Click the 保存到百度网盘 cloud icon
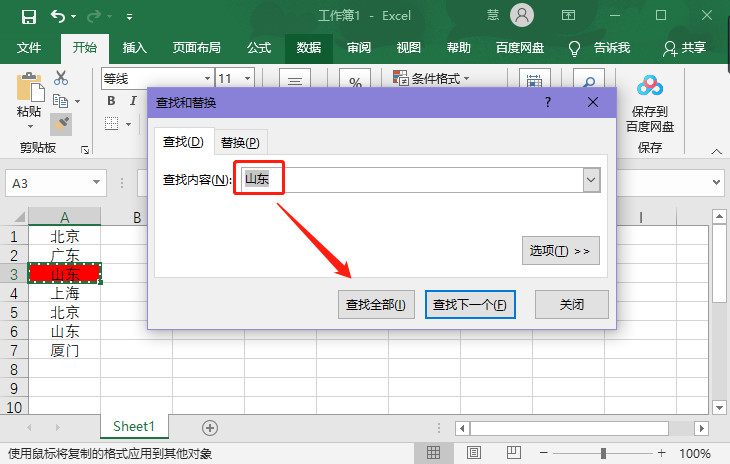Image resolution: width=730 pixels, height=464 pixels. [650, 86]
